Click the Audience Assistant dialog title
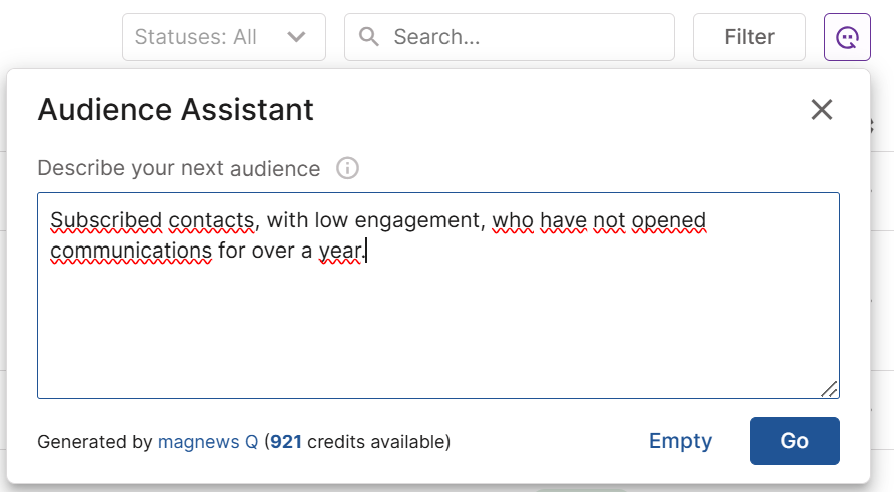 click(x=176, y=110)
